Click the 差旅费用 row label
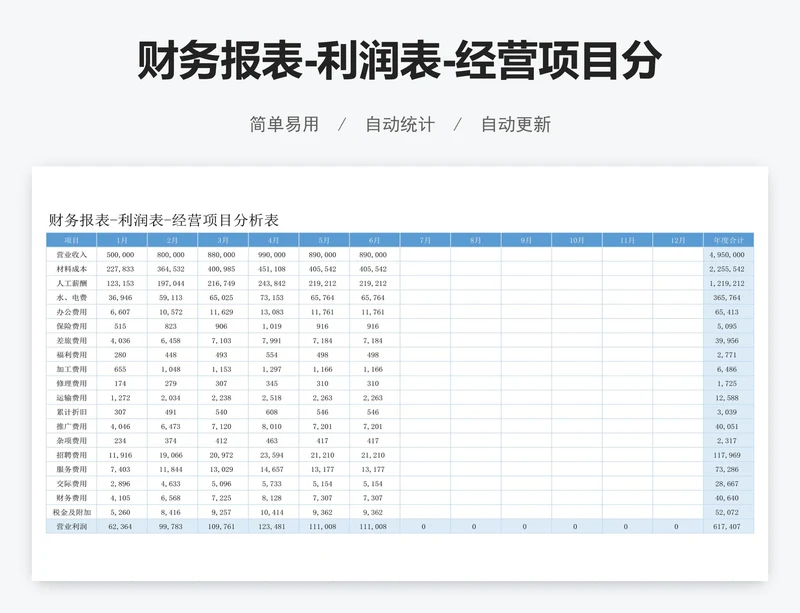This screenshot has width=800, height=613. 71,340
